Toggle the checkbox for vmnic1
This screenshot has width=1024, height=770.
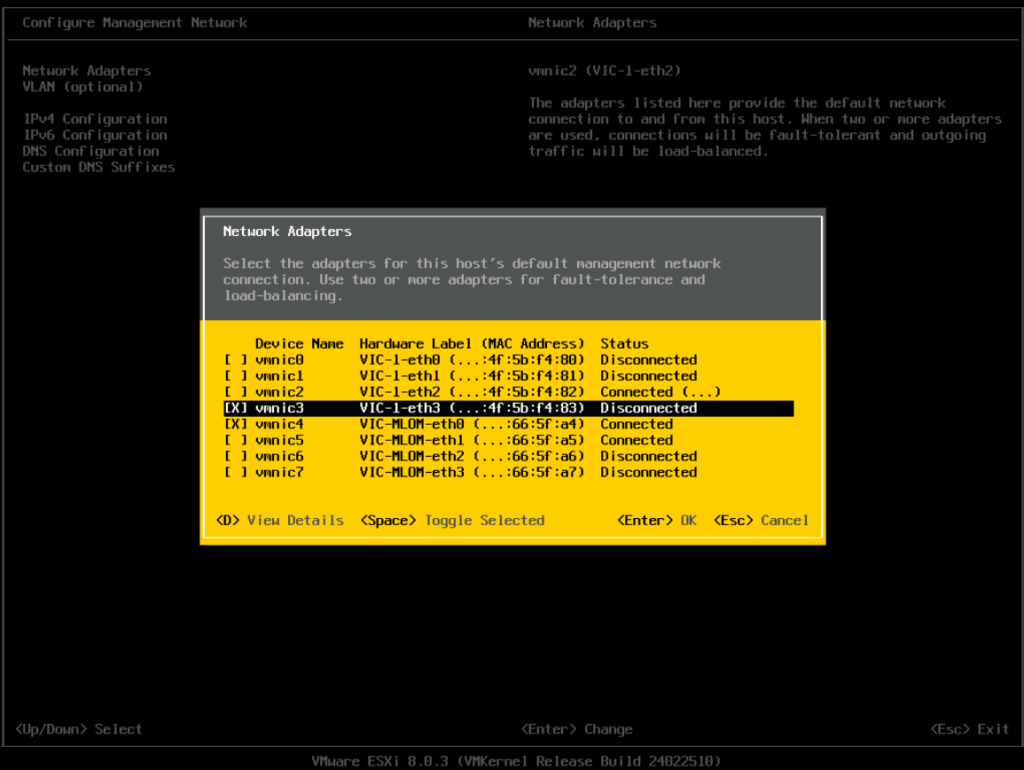coord(236,376)
